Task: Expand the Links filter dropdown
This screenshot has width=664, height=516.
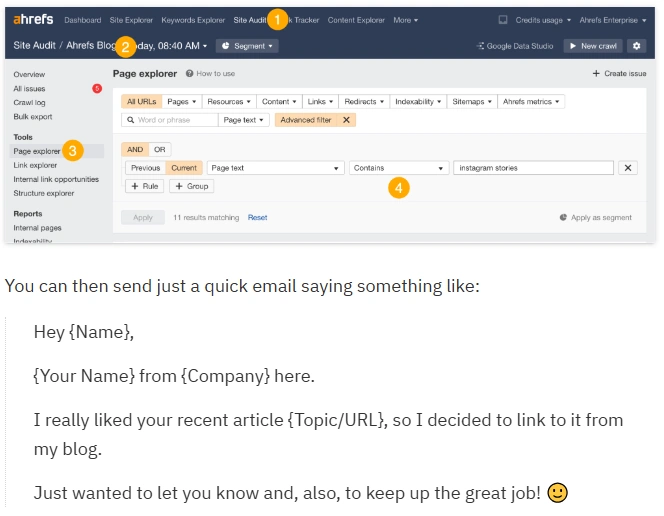Action: coord(320,102)
